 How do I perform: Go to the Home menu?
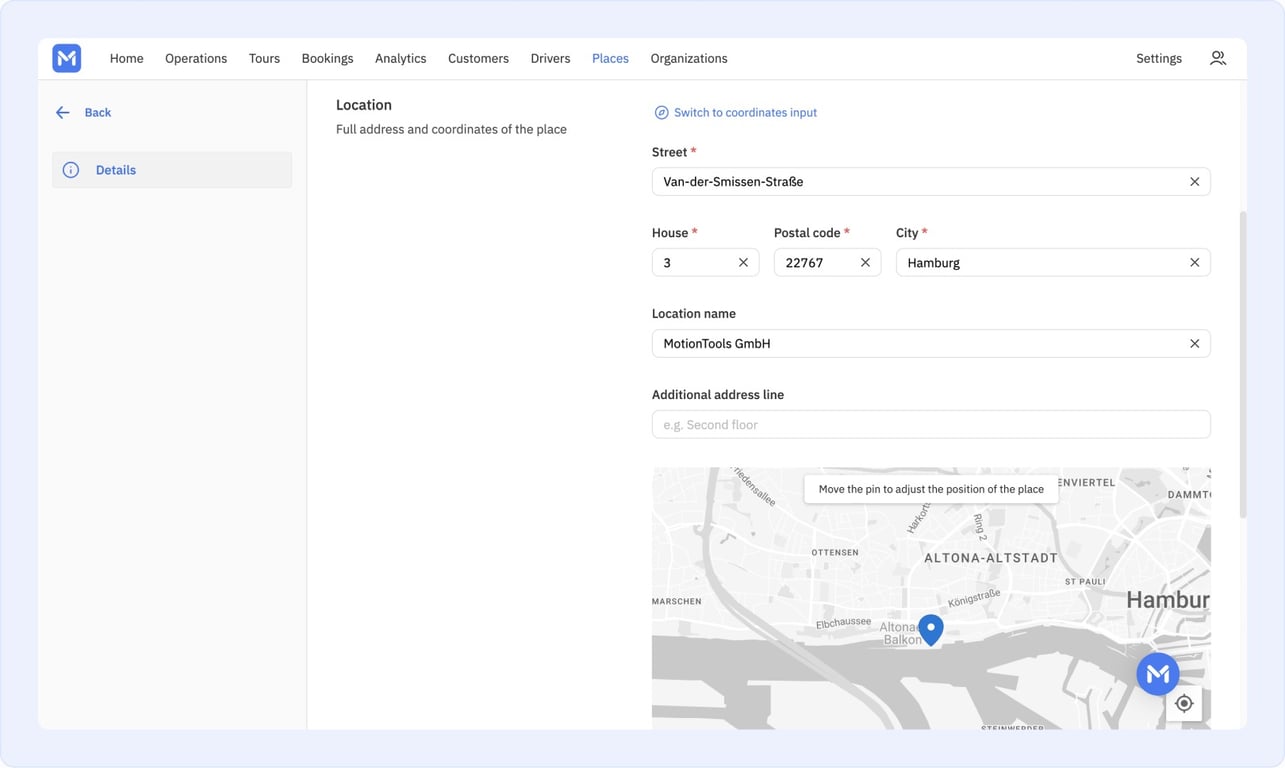pos(127,59)
